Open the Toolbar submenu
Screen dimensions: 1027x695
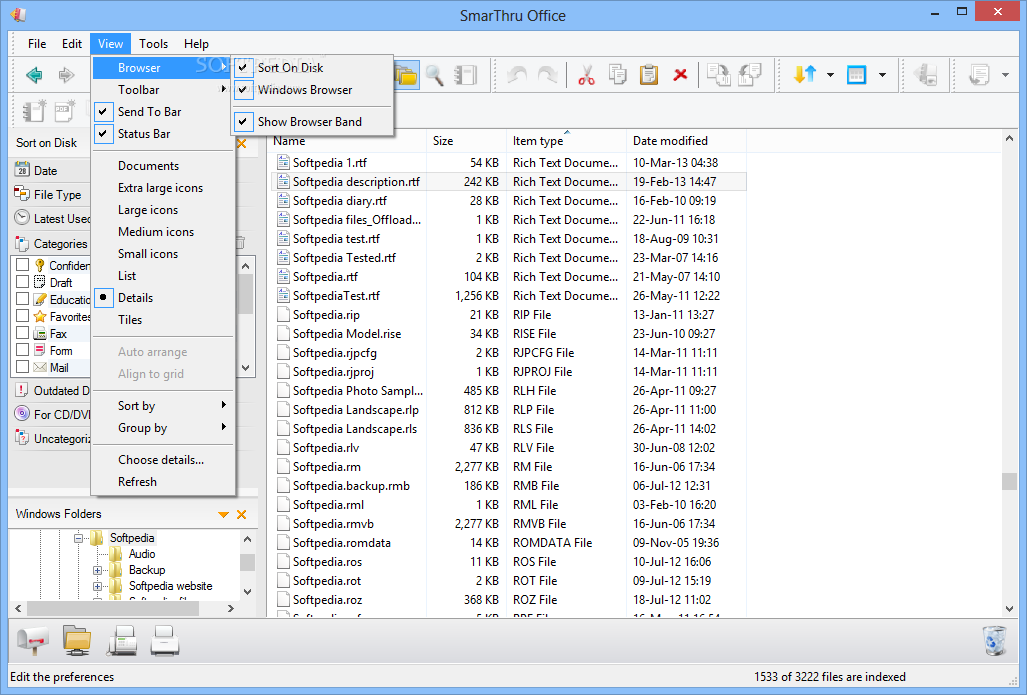162,90
